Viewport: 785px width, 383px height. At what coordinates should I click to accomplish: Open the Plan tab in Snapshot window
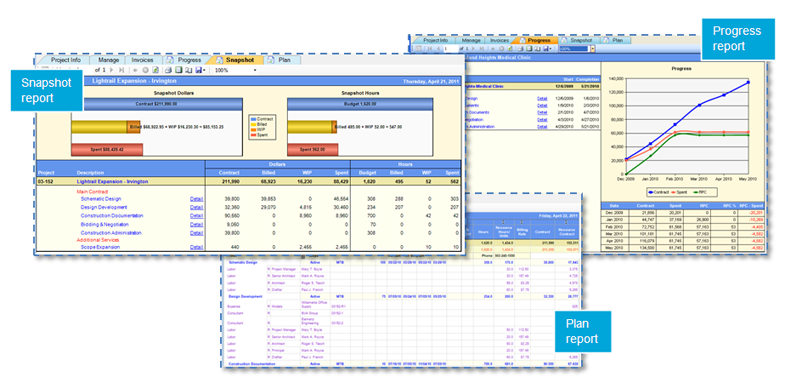[284, 60]
